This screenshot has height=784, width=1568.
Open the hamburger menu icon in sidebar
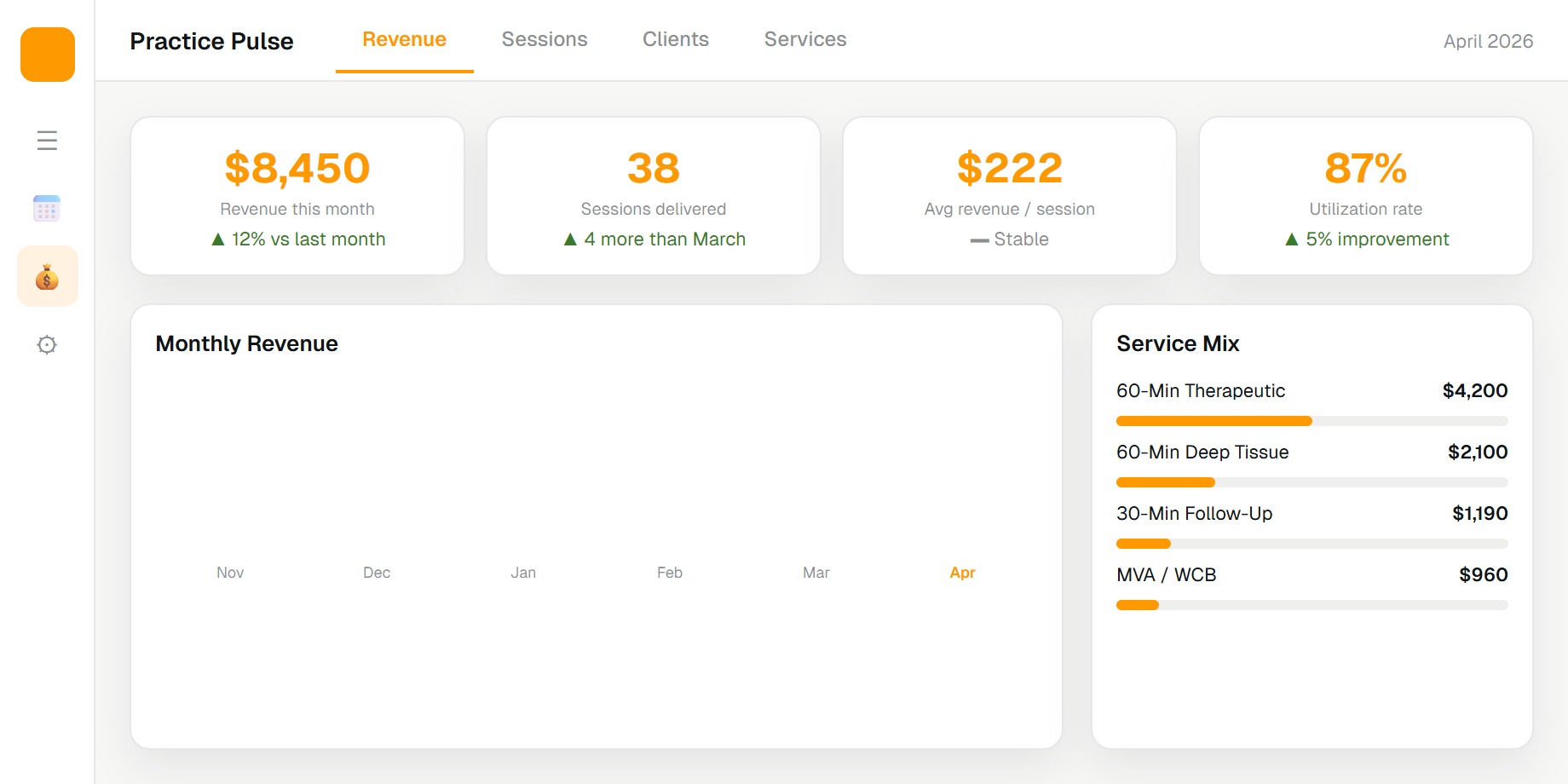(48, 140)
